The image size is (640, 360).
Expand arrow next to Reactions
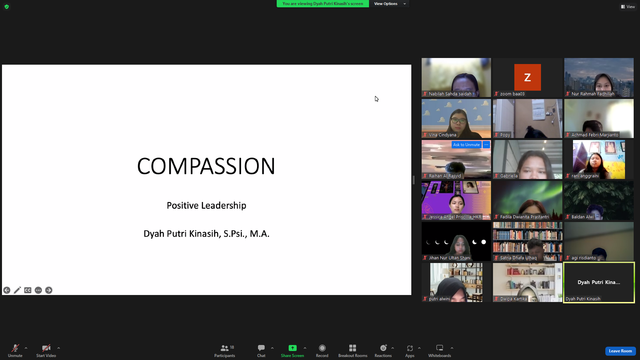[x=393, y=348]
